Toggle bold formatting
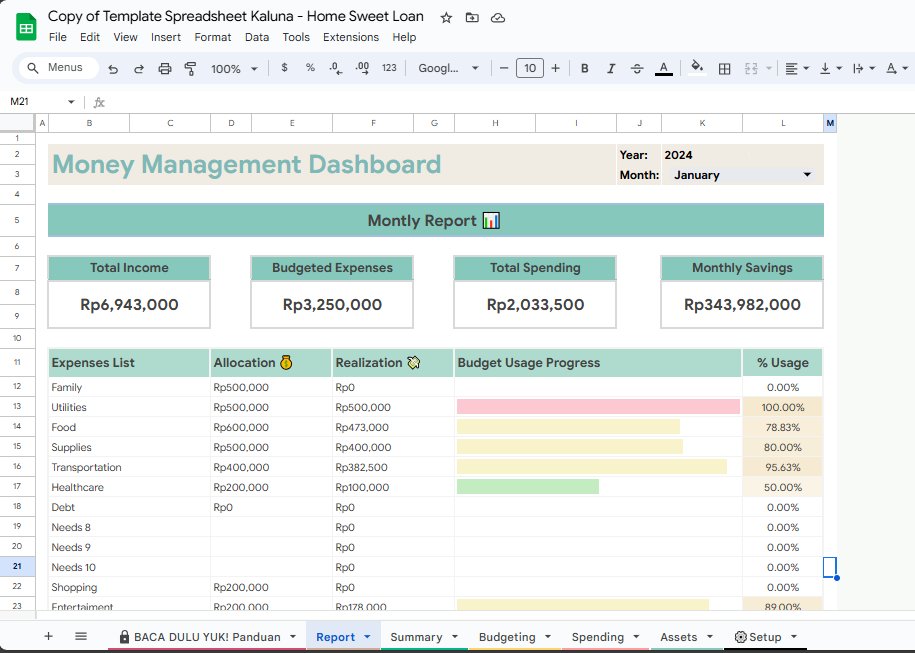Viewport: 915px width, 653px height. pyautogui.click(x=584, y=68)
